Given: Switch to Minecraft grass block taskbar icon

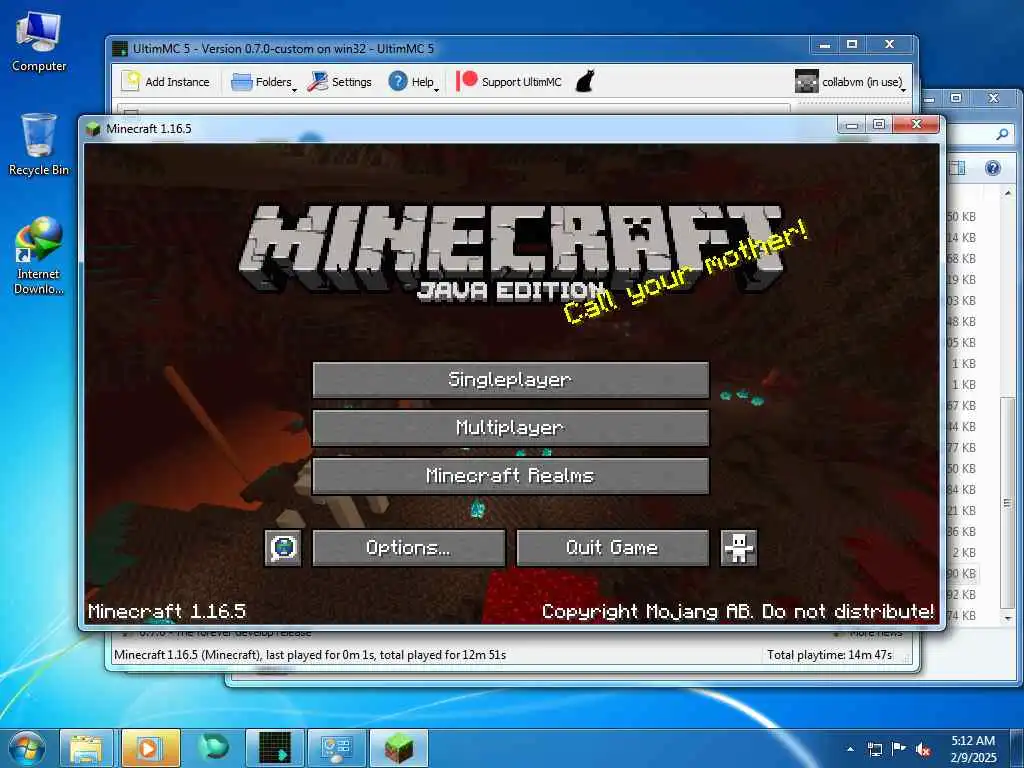Looking at the screenshot, I should tap(398, 748).
